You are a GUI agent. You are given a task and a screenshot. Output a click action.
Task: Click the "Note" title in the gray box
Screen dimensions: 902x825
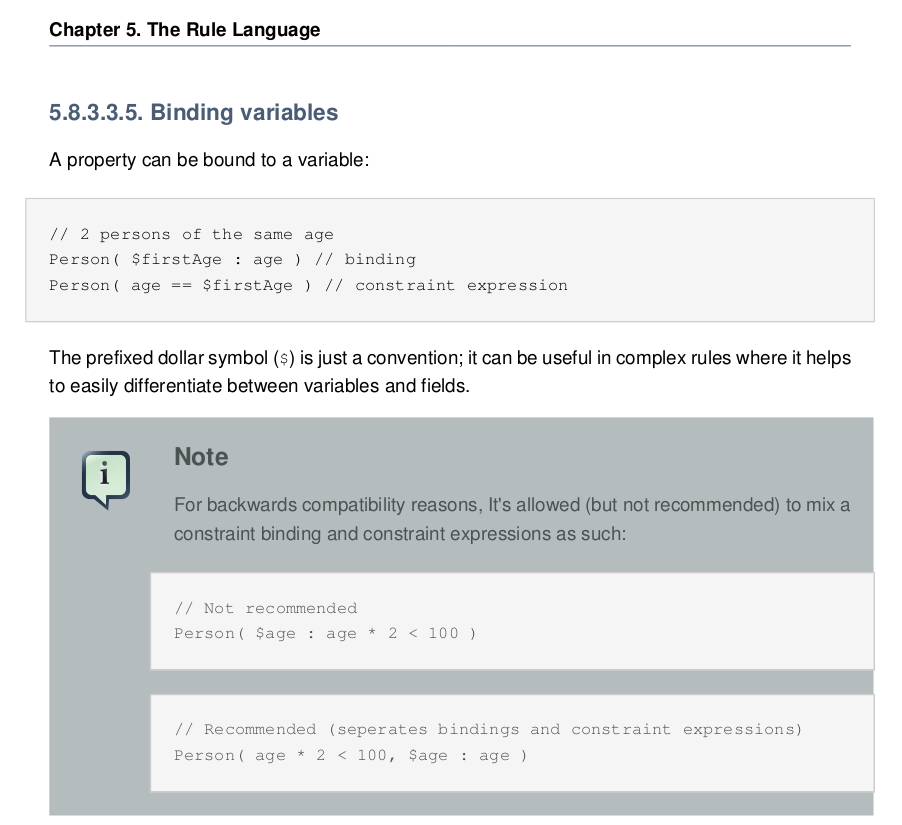(201, 456)
